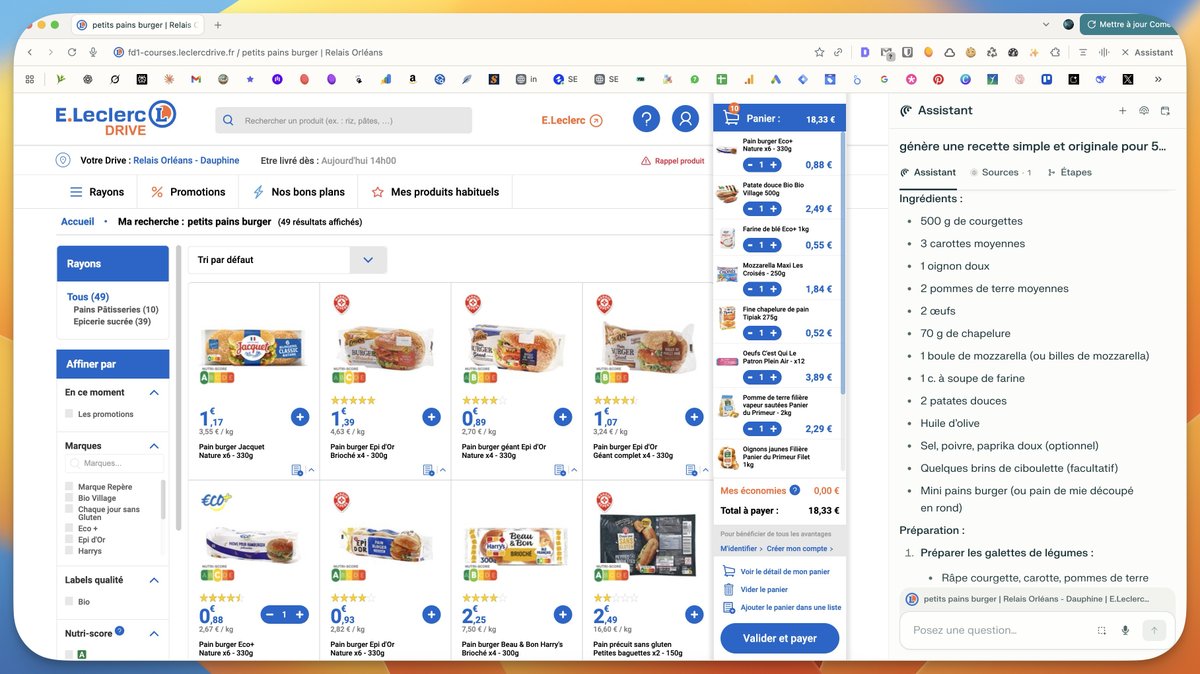Open new chat in Assistant panel
The height and width of the screenshot is (674, 1200).
tap(1122, 111)
